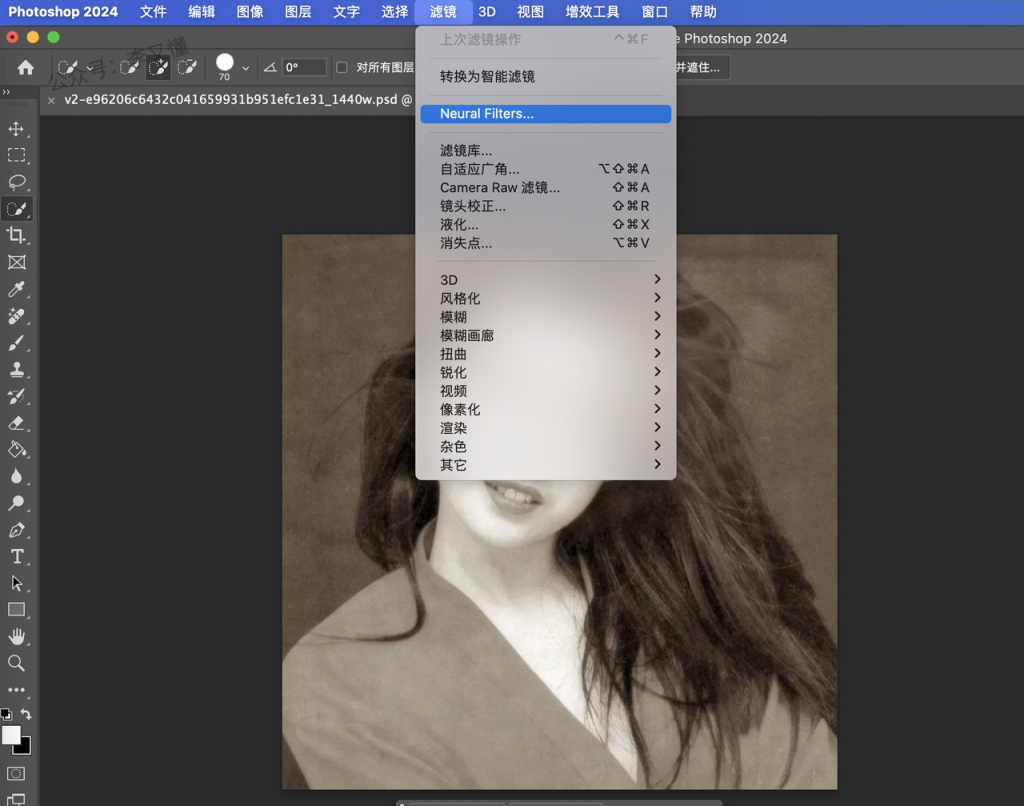Image resolution: width=1024 pixels, height=806 pixels.
Task: Enable Sample All Layers checkbox
Action: (342, 67)
